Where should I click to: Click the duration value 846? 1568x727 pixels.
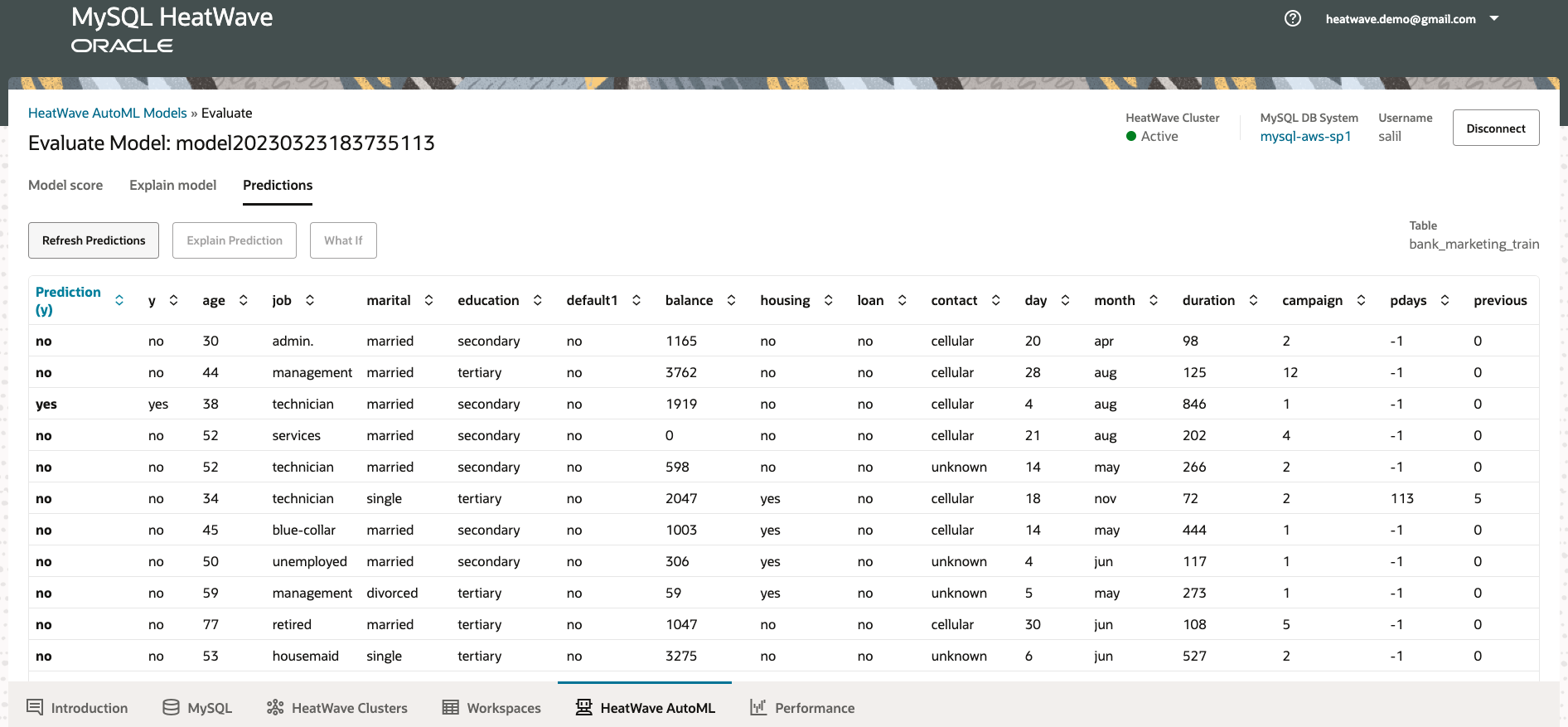pyautogui.click(x=1194, y=404)
